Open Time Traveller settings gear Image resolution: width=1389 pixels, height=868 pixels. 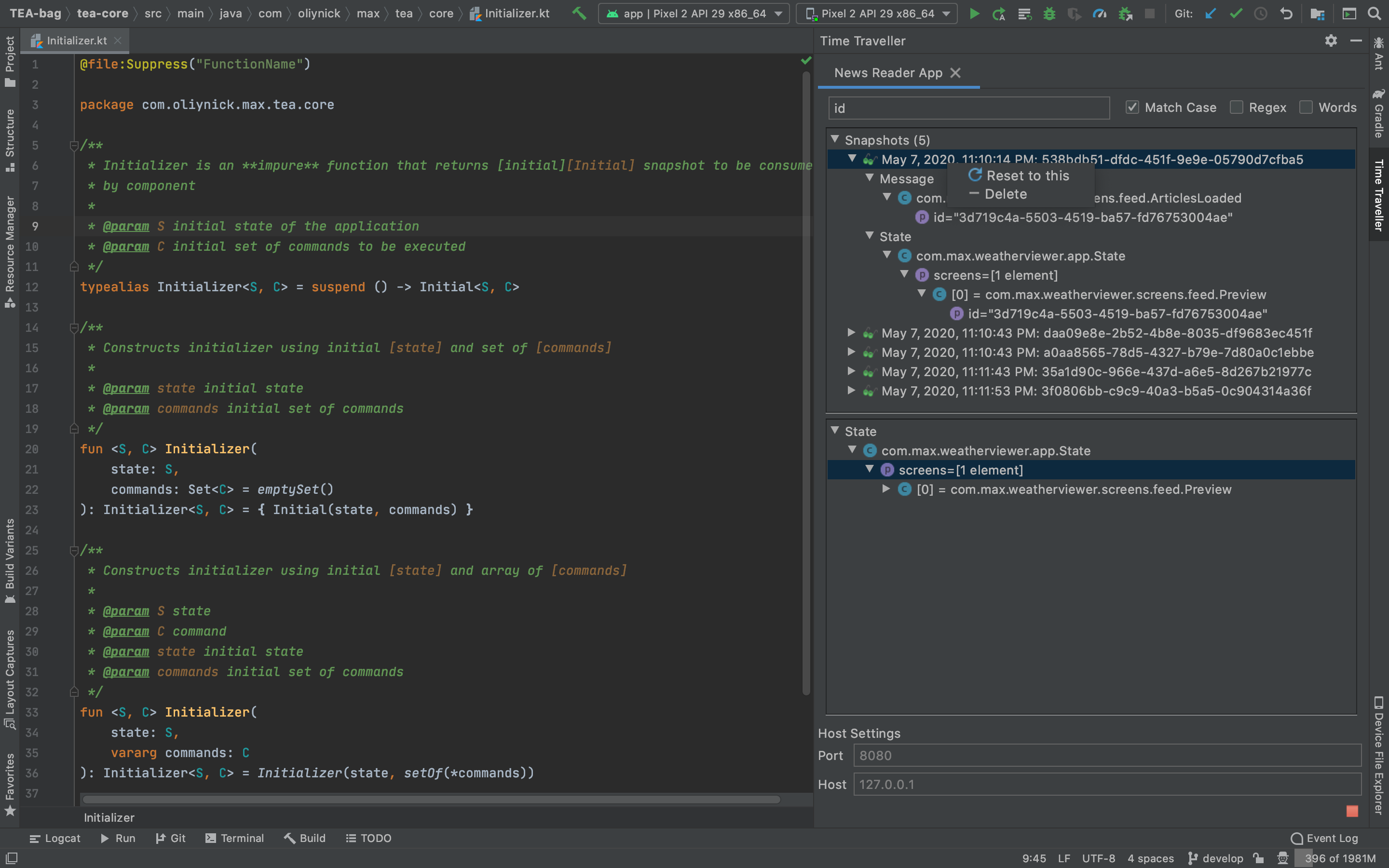click(x=1331, y=41)
